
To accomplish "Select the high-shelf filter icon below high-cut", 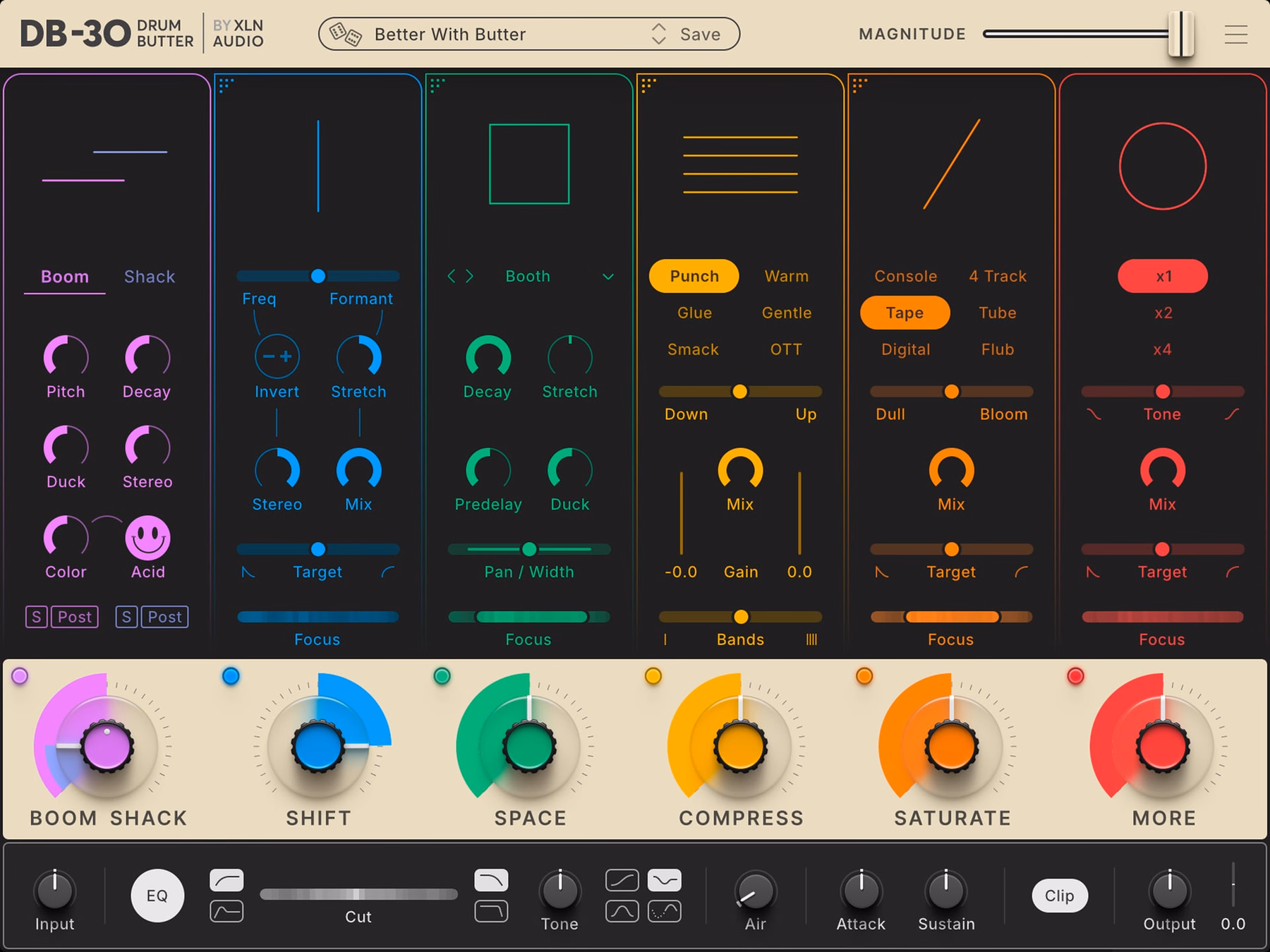I will click(491, 911).
